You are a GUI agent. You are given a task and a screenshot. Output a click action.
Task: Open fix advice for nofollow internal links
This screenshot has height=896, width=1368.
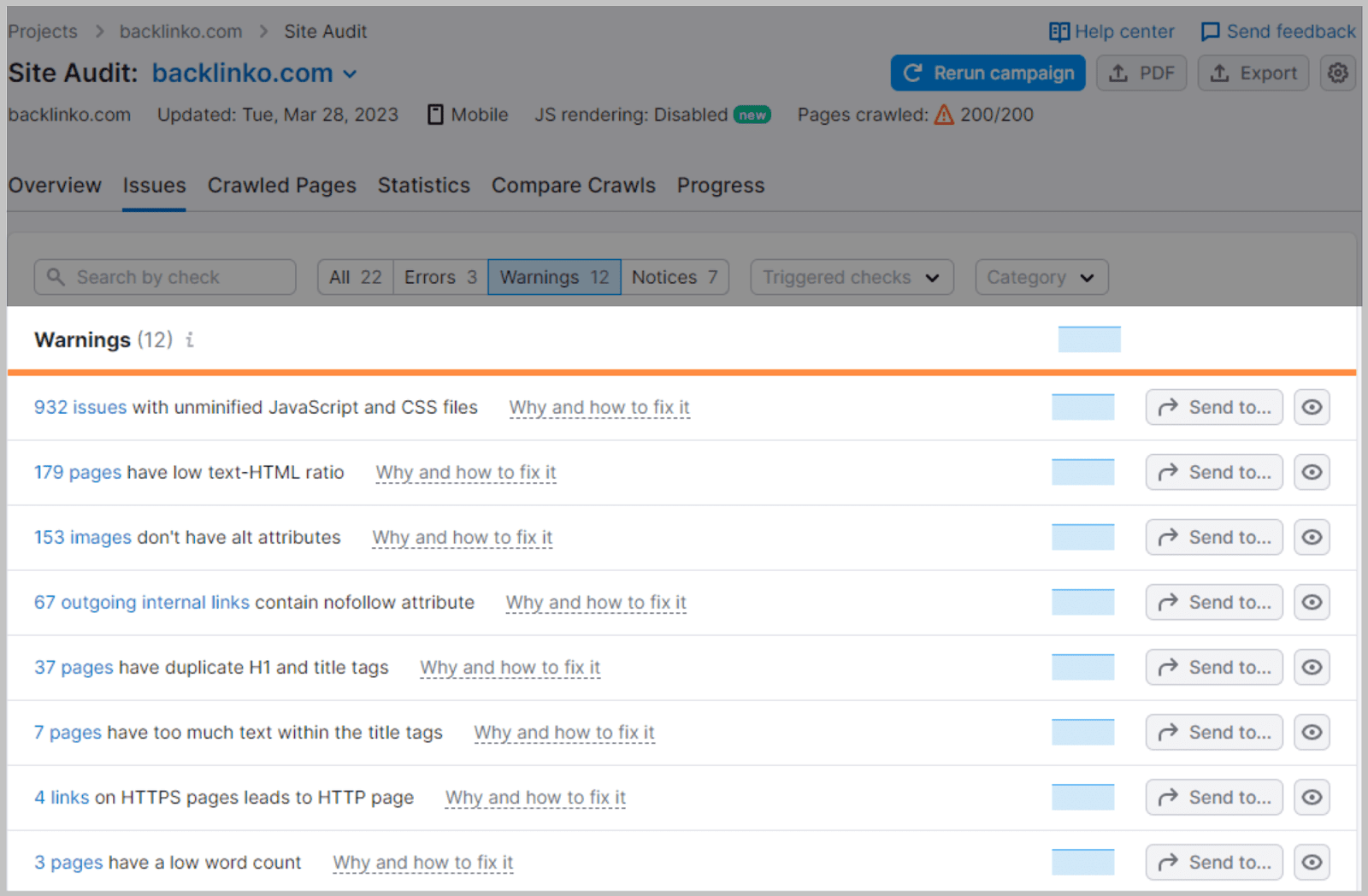point(596,602)
